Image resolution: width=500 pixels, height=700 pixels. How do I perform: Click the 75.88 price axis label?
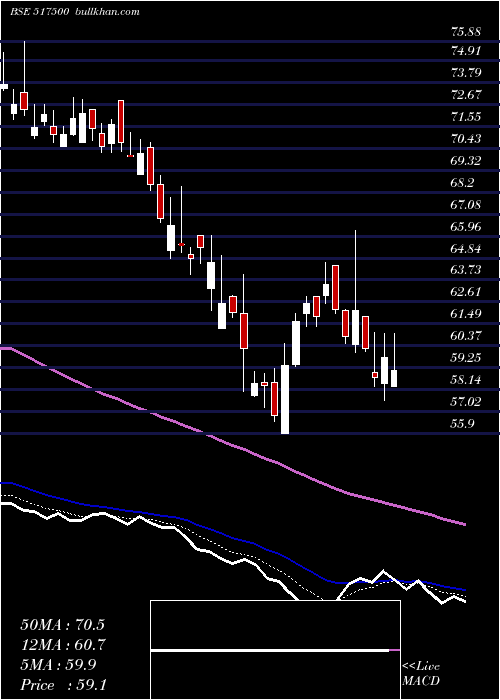[x=466, y=32]
